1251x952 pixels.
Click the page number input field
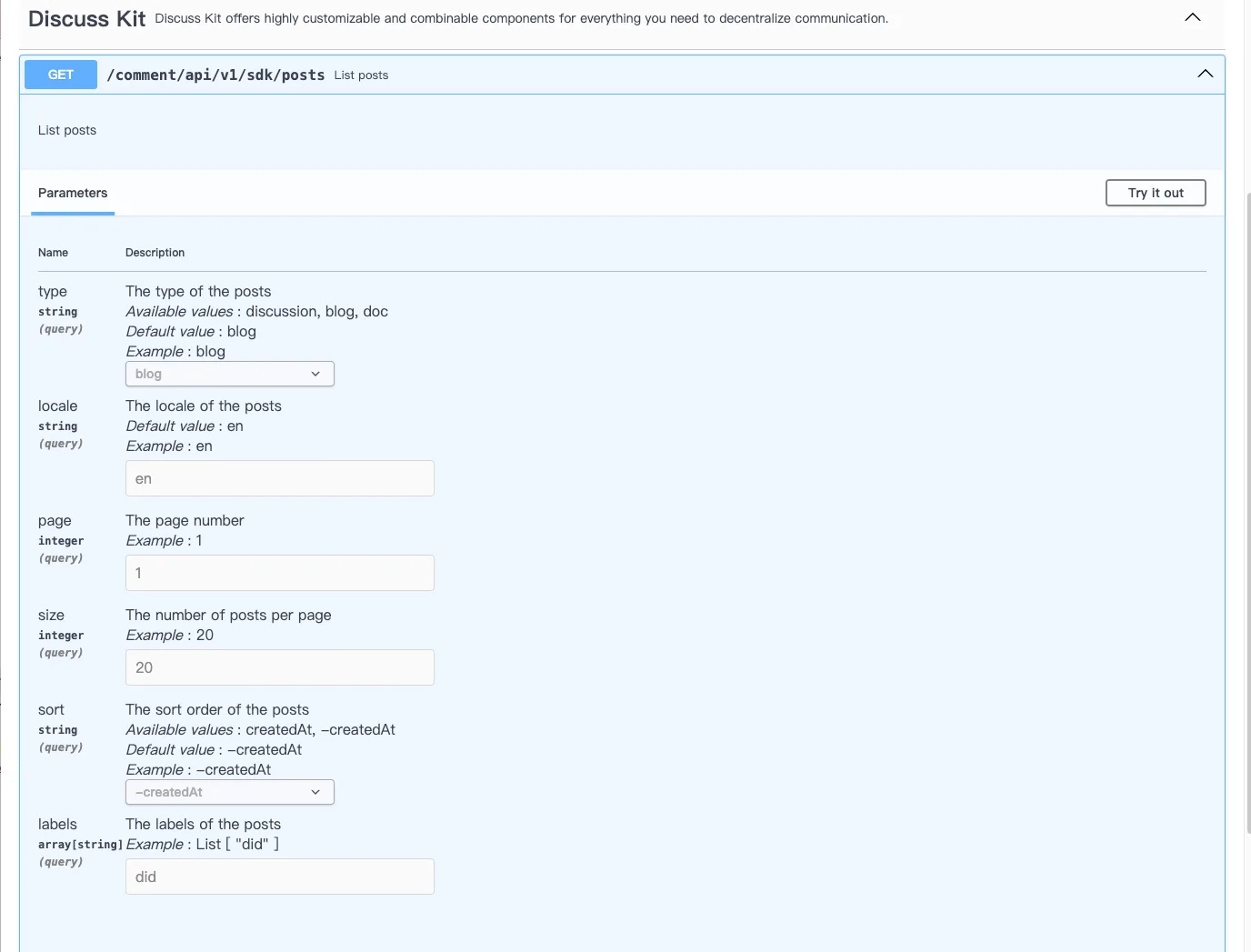click(280, 573)
